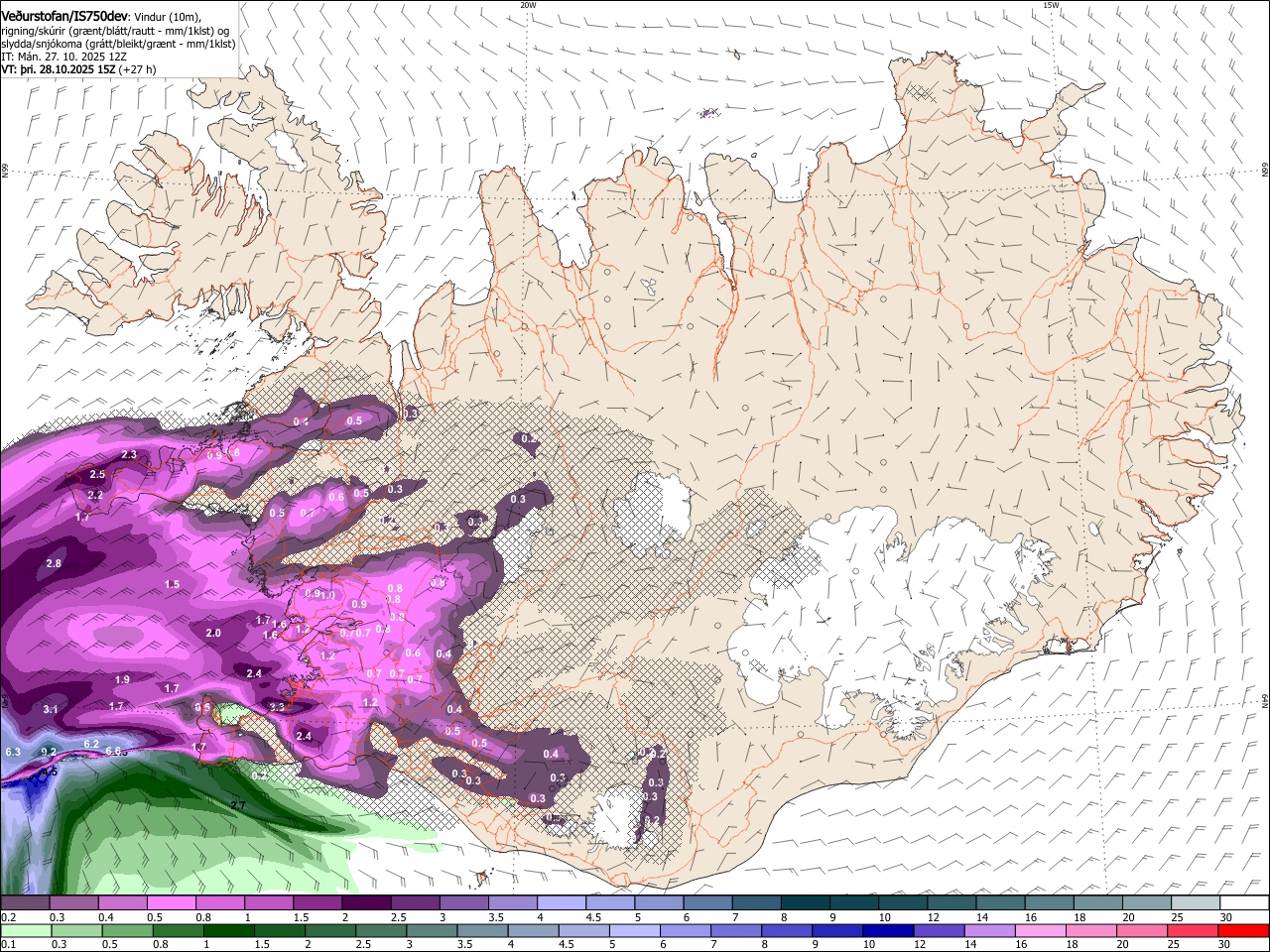Select the pale grey 25–30 swatch, upper legend
Screen dimensions: 1270x952
pos(1197,903)
